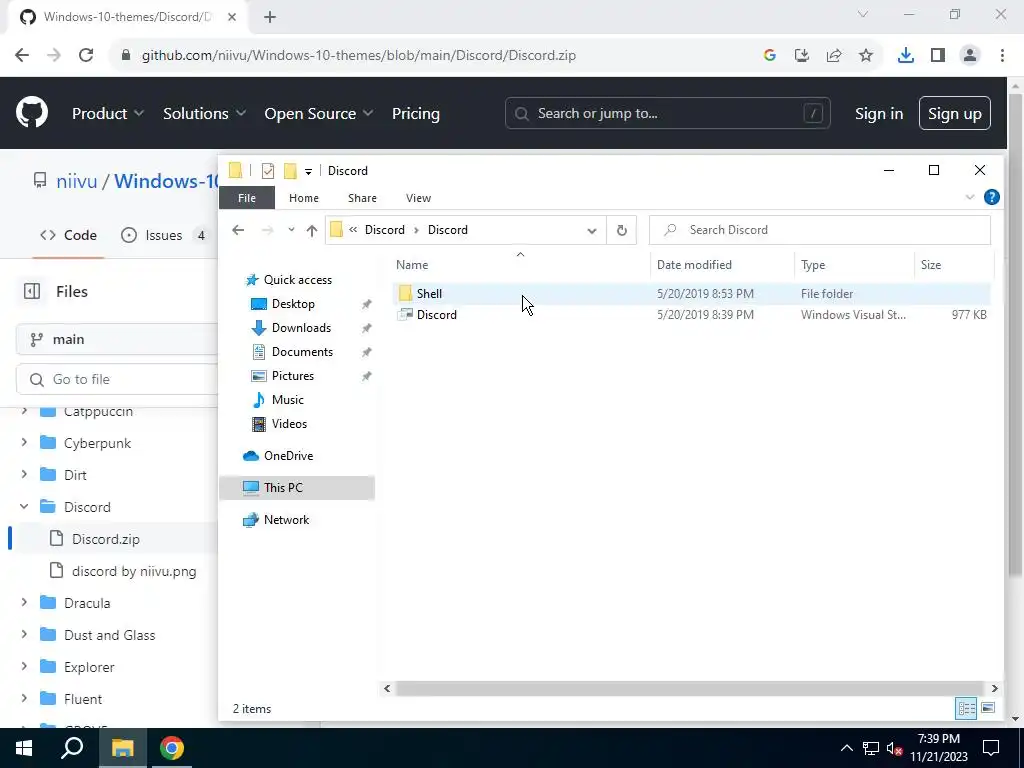The width and height of the screenshot is (1024, 768).
Task: Select This PC in navigation pane
Action: [297, 488]
